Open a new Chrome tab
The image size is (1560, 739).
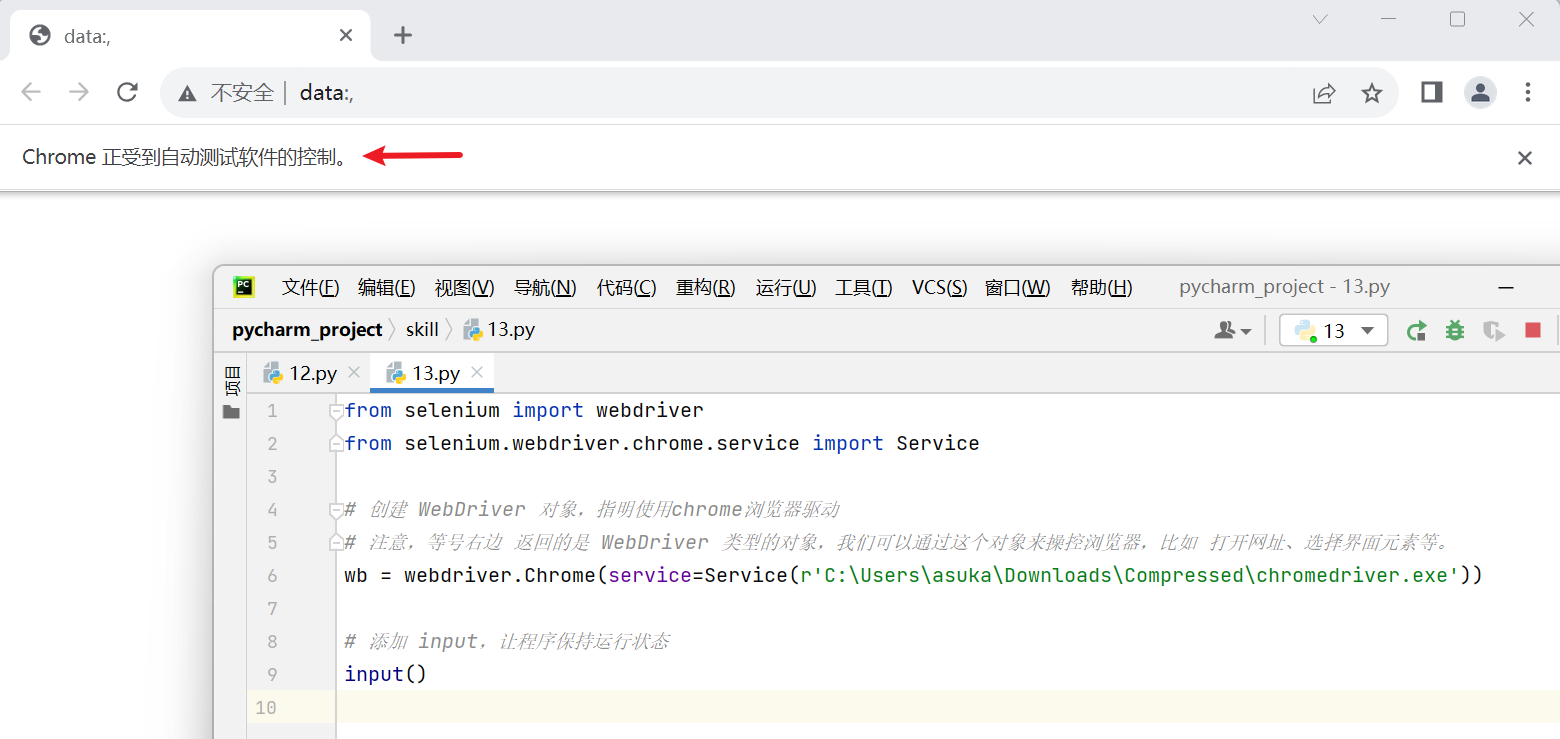pyautogui.click(x=403, y=36)
